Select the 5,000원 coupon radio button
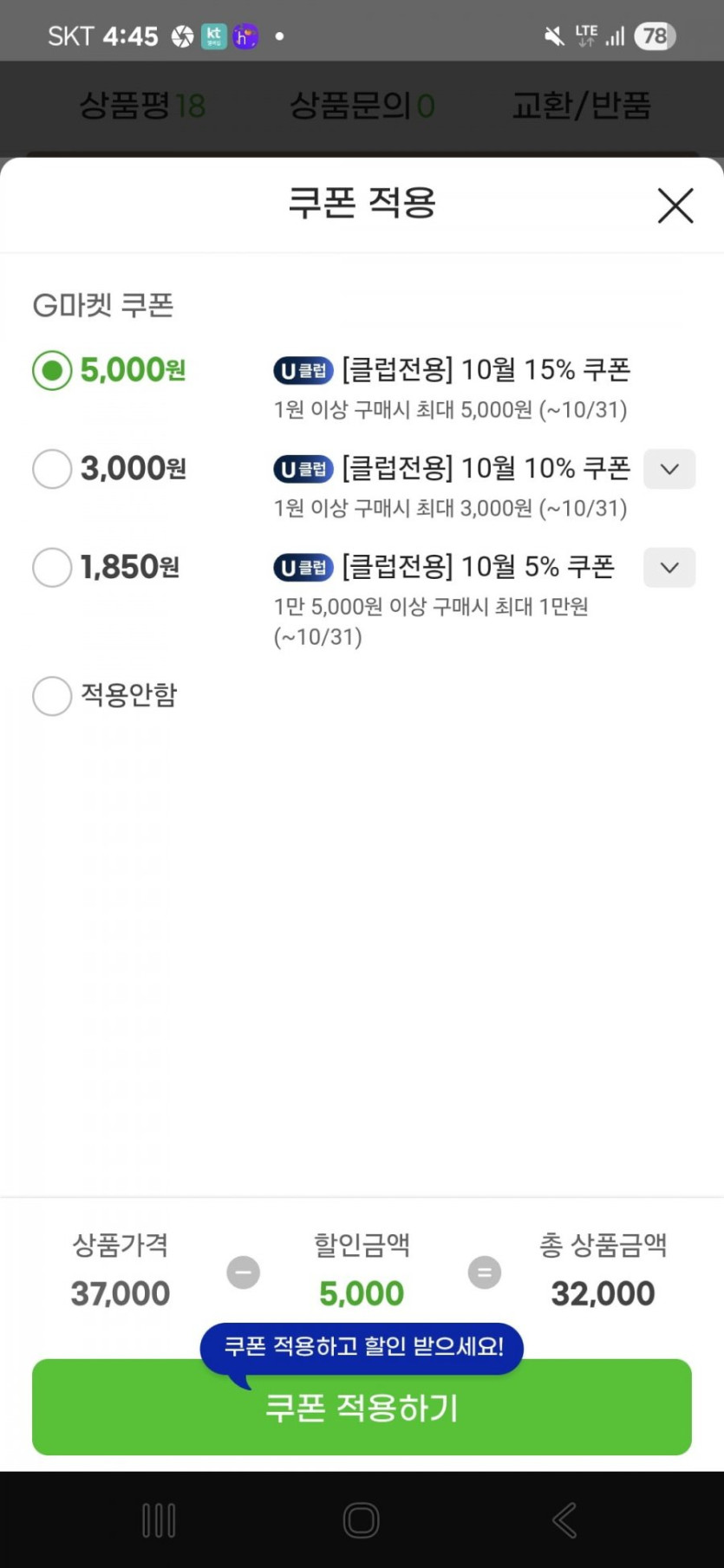The width and height of the screenshot is (724, 1568). pos(52,371)
